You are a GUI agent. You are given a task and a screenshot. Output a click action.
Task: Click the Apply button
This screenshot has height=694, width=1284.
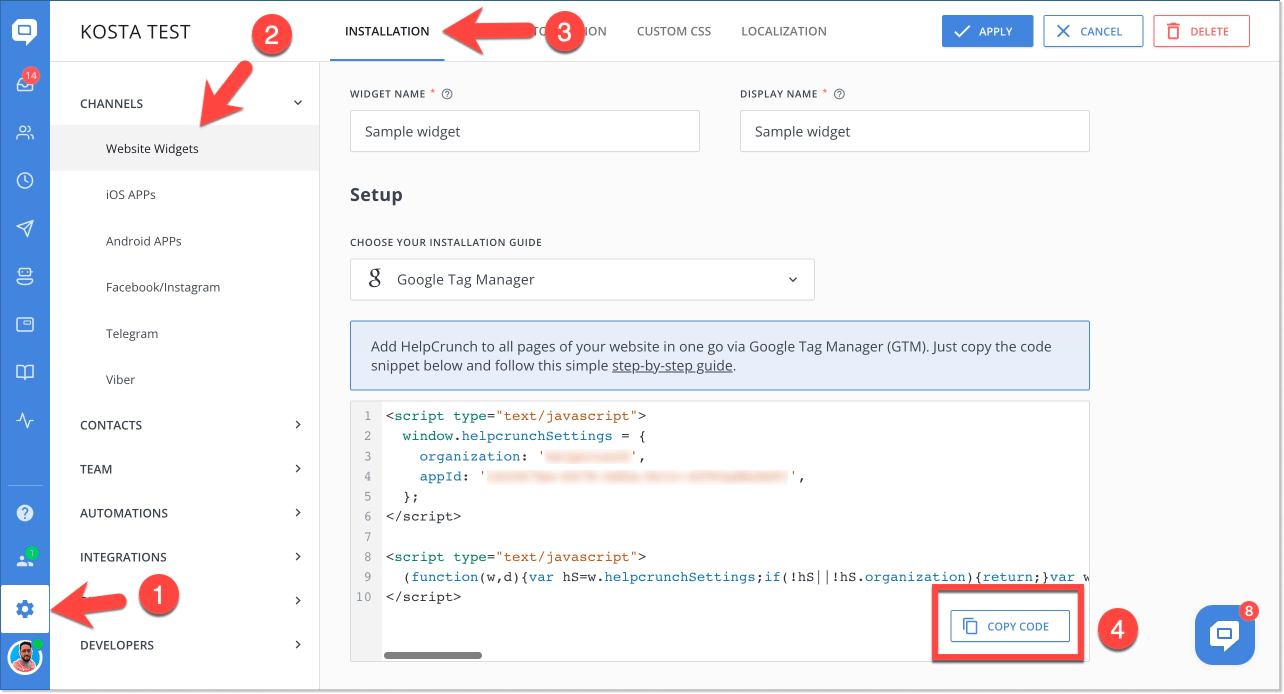987,31
